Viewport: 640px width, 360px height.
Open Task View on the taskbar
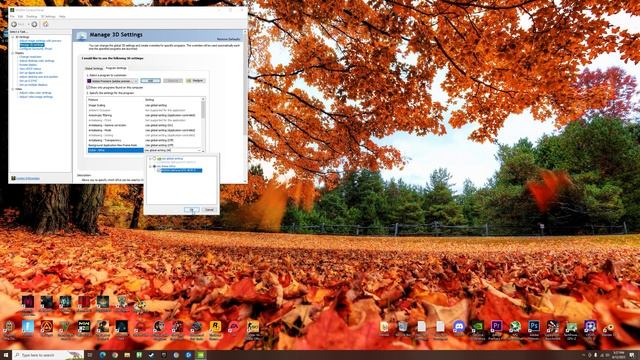pyautogui.click(x=90, y=355)
